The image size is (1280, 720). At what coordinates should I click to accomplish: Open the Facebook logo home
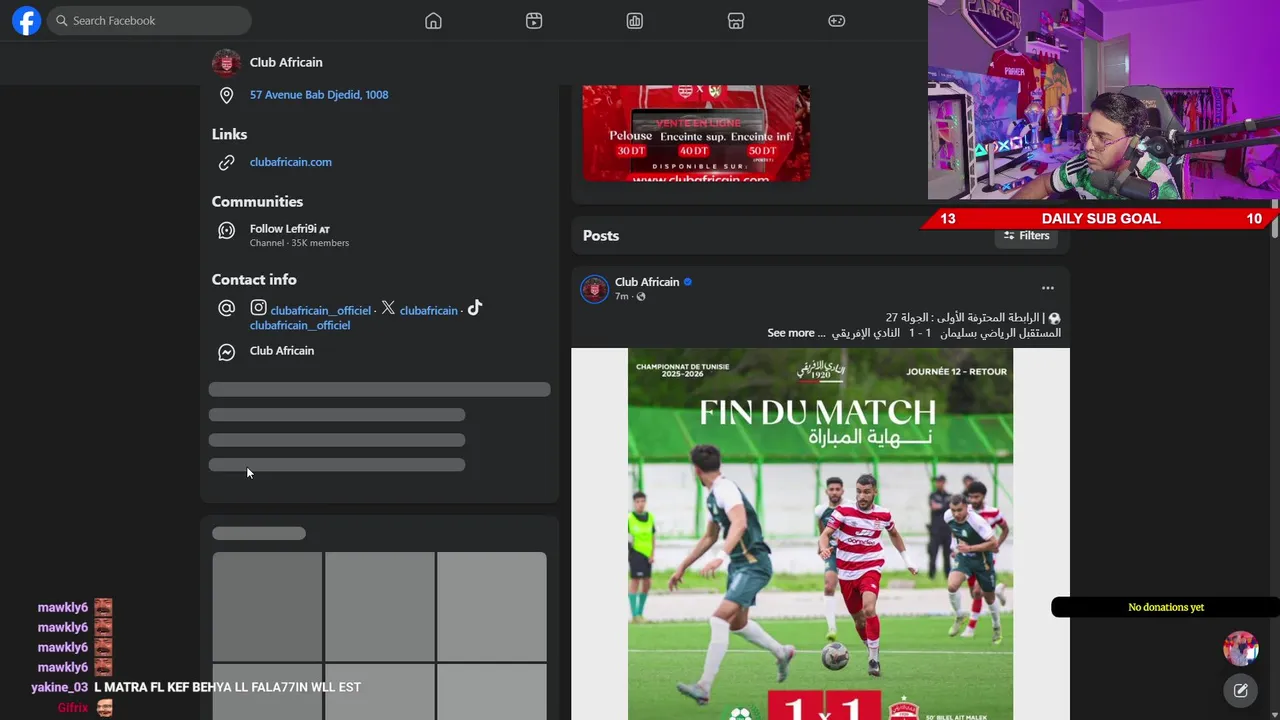[26, 20]
